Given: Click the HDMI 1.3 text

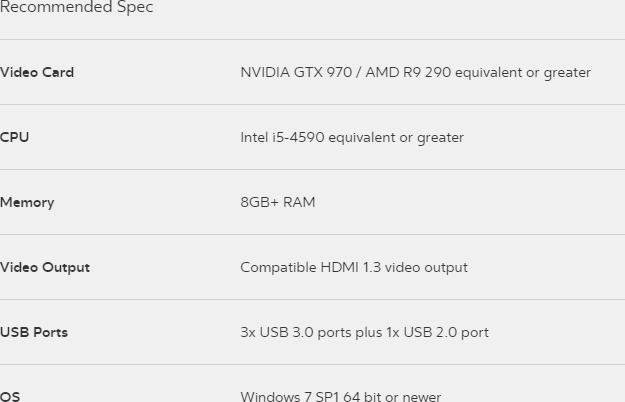Looking at the screenshot, I should 347,267.
